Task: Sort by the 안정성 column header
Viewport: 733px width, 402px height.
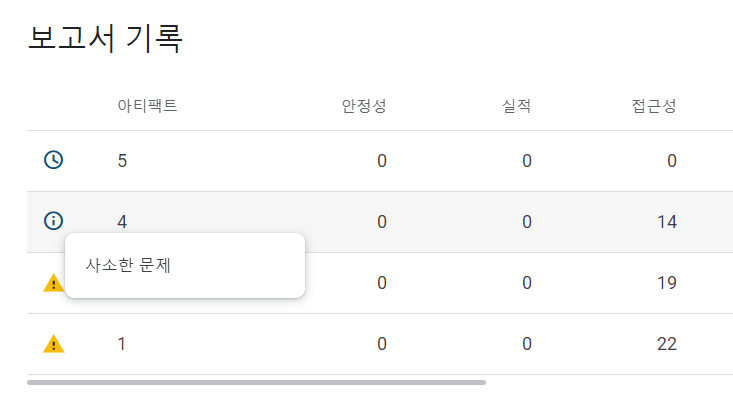Action: (364, 106)
